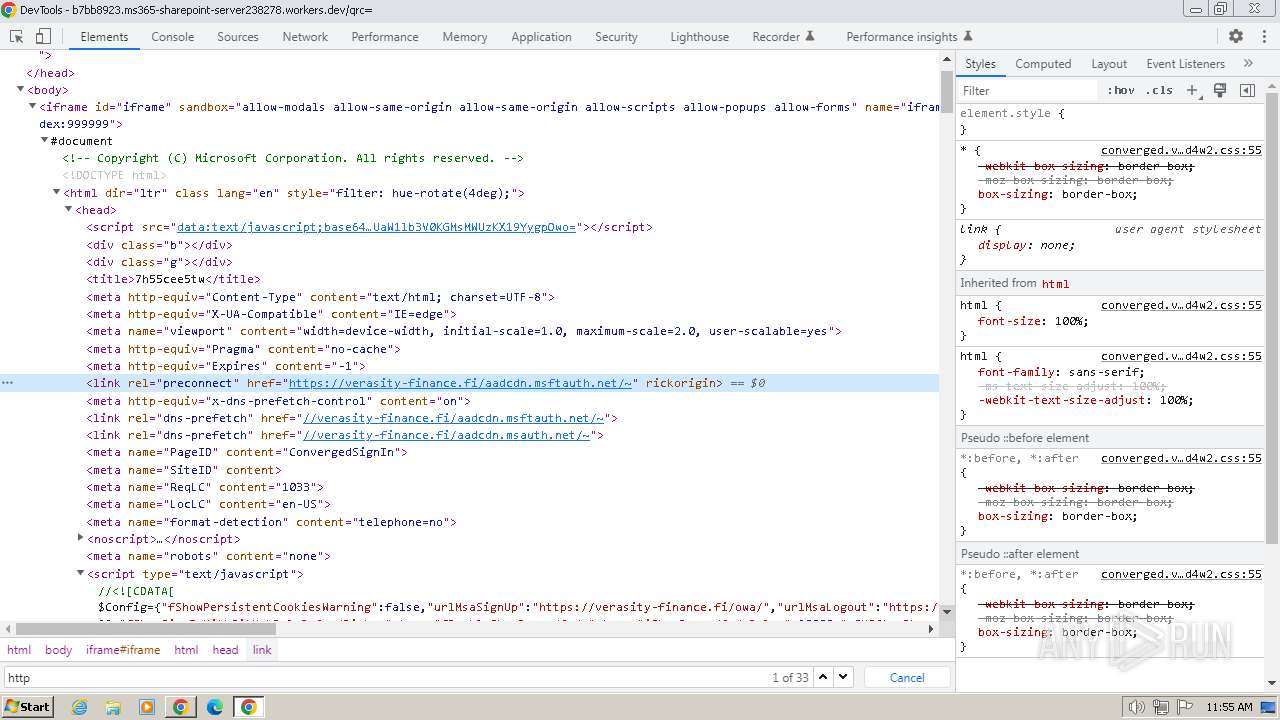Click the new style rule plus icon

(x=1192, y=90)
